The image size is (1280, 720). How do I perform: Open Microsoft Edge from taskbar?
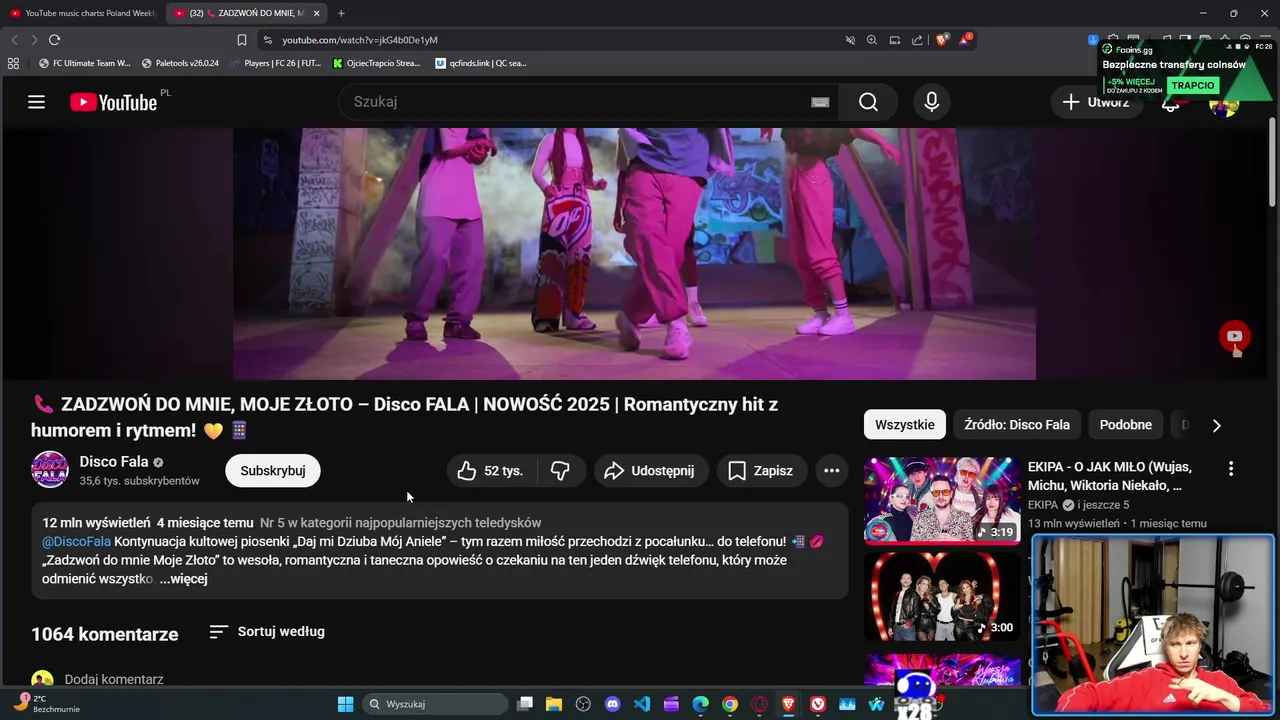701,704
